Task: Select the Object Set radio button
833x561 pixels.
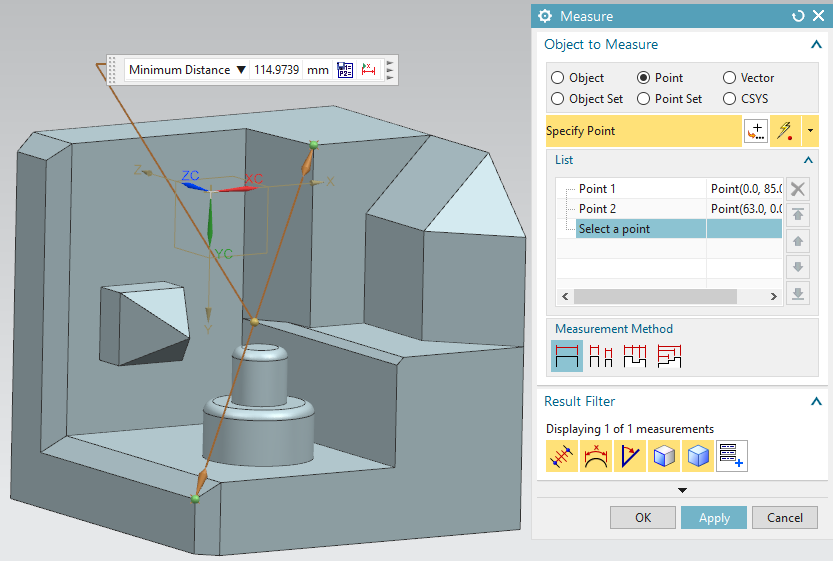Action: pyautogui.click(x=557, y=99)
